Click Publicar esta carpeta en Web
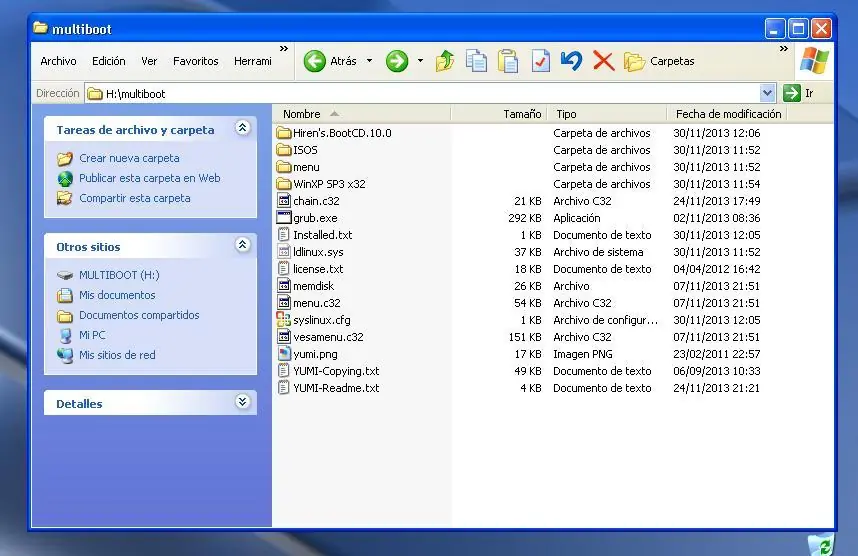 [149, 178]
